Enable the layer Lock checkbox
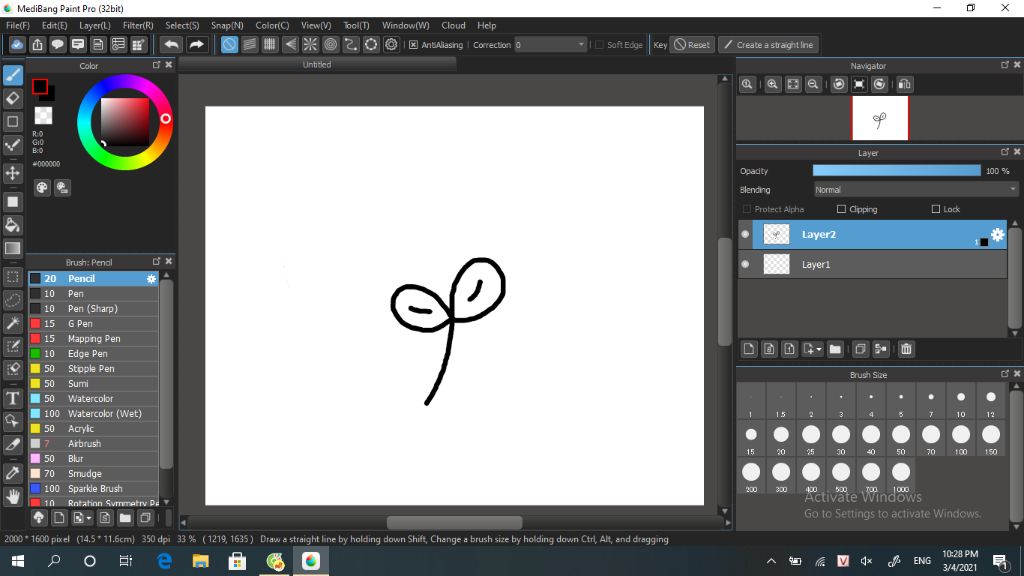The height and width of the screenshot is (576, 1024). pos(936,209)
